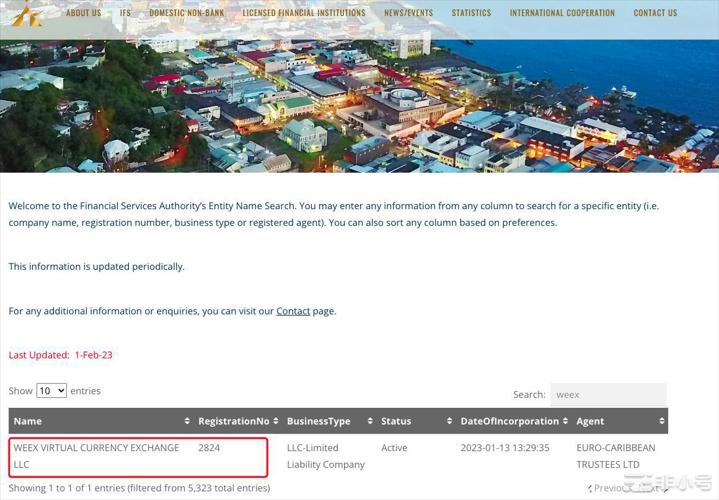719x500 pixels.
Task: Sort by RegistrationNo column arrows
Action: 276,421
